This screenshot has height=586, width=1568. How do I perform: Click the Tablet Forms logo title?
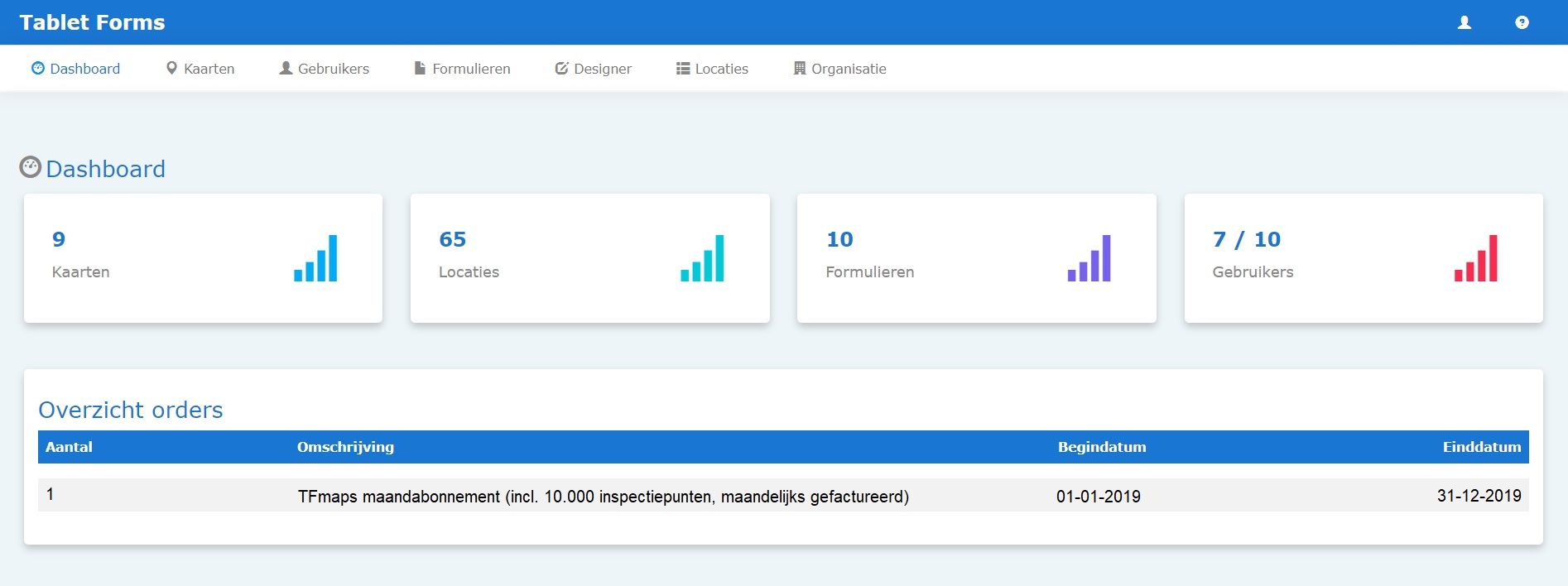[x=92, y=22]
